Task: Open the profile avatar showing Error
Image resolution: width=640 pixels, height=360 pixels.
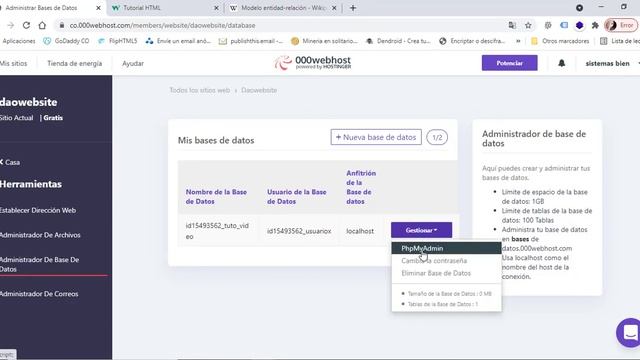Action: 621,25
